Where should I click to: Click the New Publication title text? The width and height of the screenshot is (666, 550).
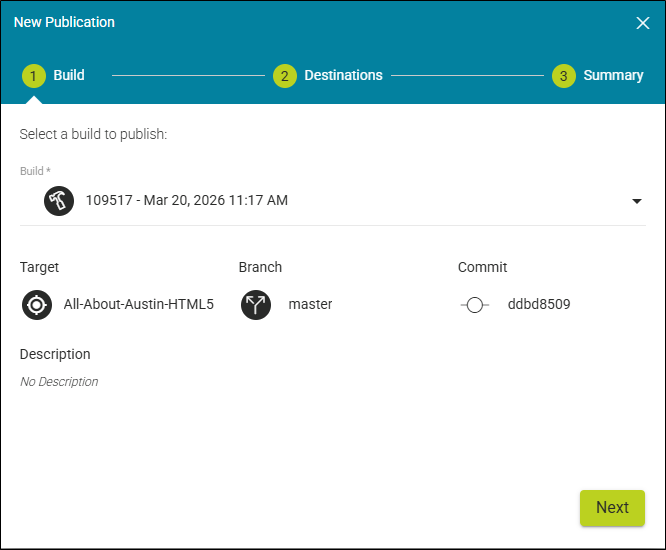point(64,22)
